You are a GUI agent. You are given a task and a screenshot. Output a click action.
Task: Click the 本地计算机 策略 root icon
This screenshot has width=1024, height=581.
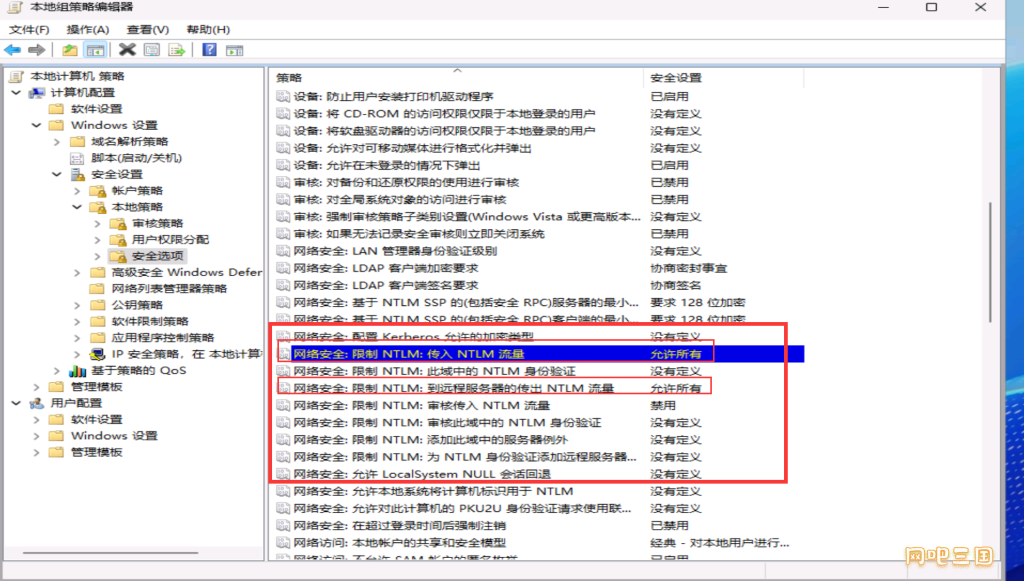coord(16,76)
